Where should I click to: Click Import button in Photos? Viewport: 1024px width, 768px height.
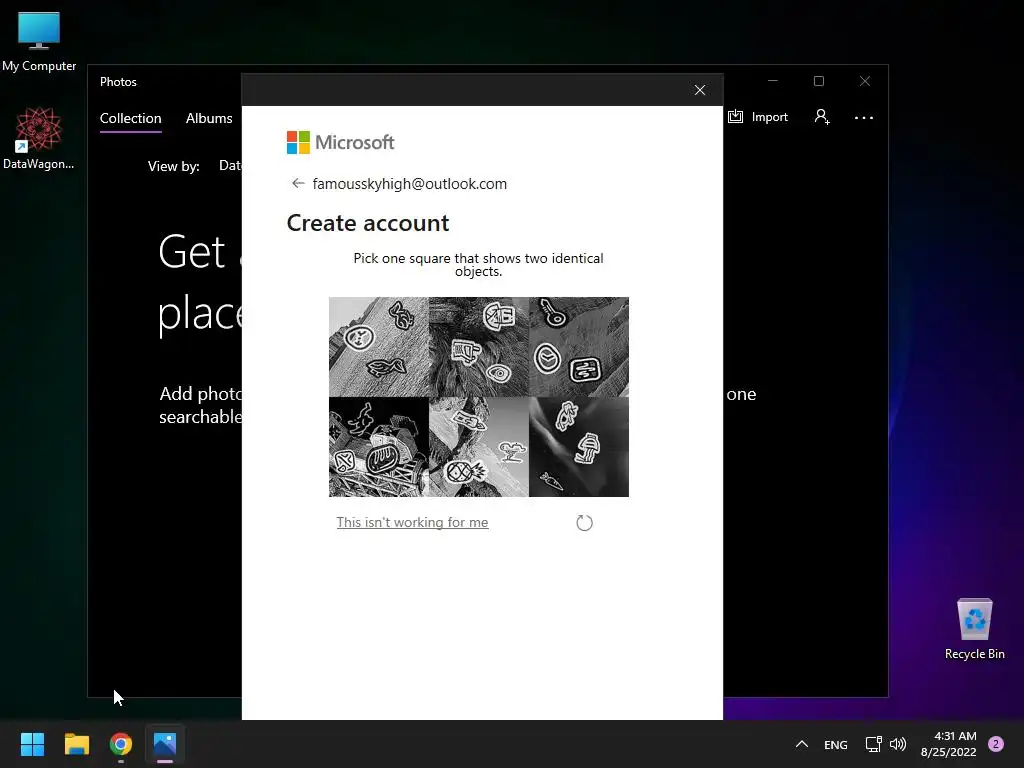(758, 117)
